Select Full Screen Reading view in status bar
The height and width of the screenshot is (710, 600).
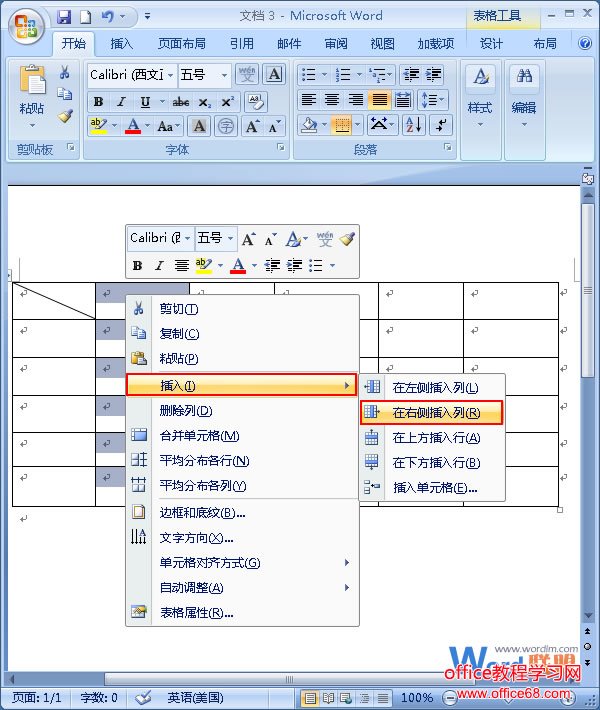pyautogui.click(x=328, y=698)
